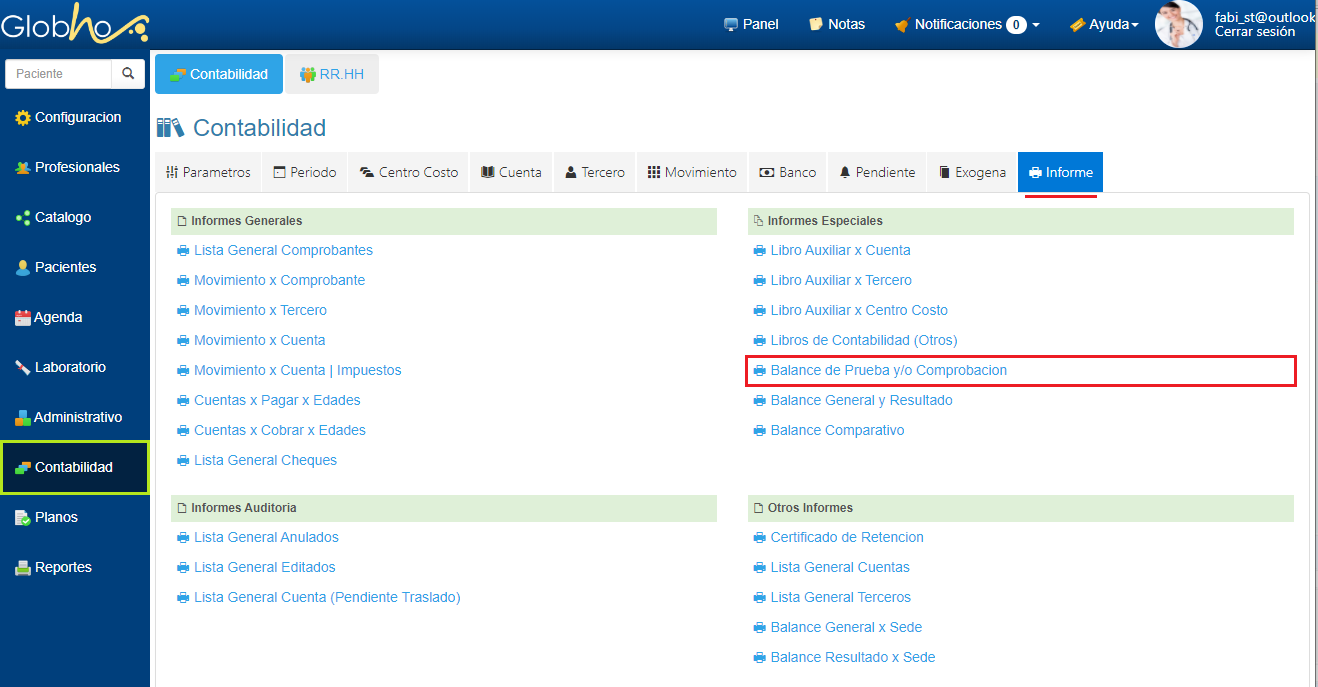Select the Centro Costo tab
This screenshot has height=687, width=1318.
coord(408,172)
